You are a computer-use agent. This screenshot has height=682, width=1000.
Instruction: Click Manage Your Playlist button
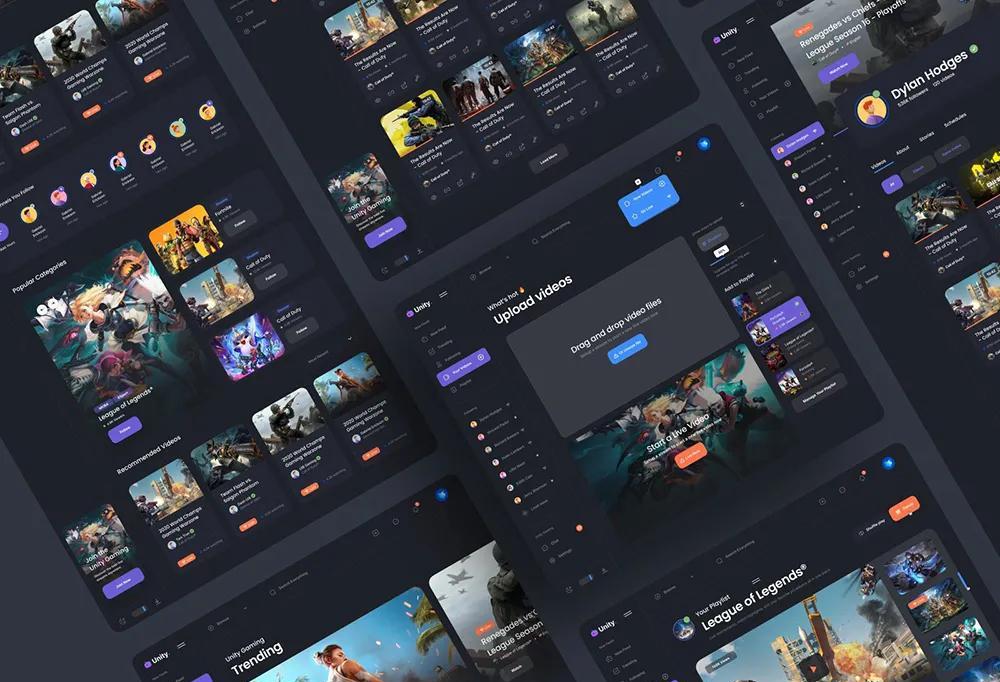coord(819,391)
